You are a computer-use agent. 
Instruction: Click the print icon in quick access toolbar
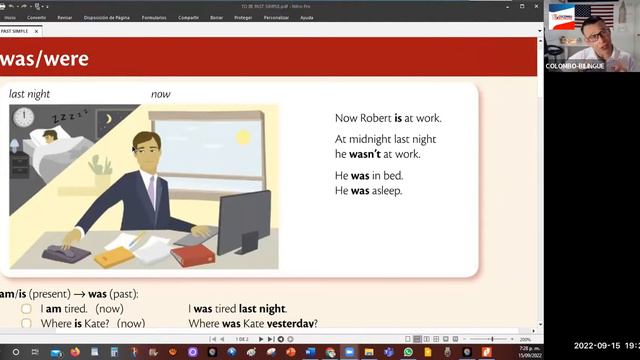click(x=2, y=7)
